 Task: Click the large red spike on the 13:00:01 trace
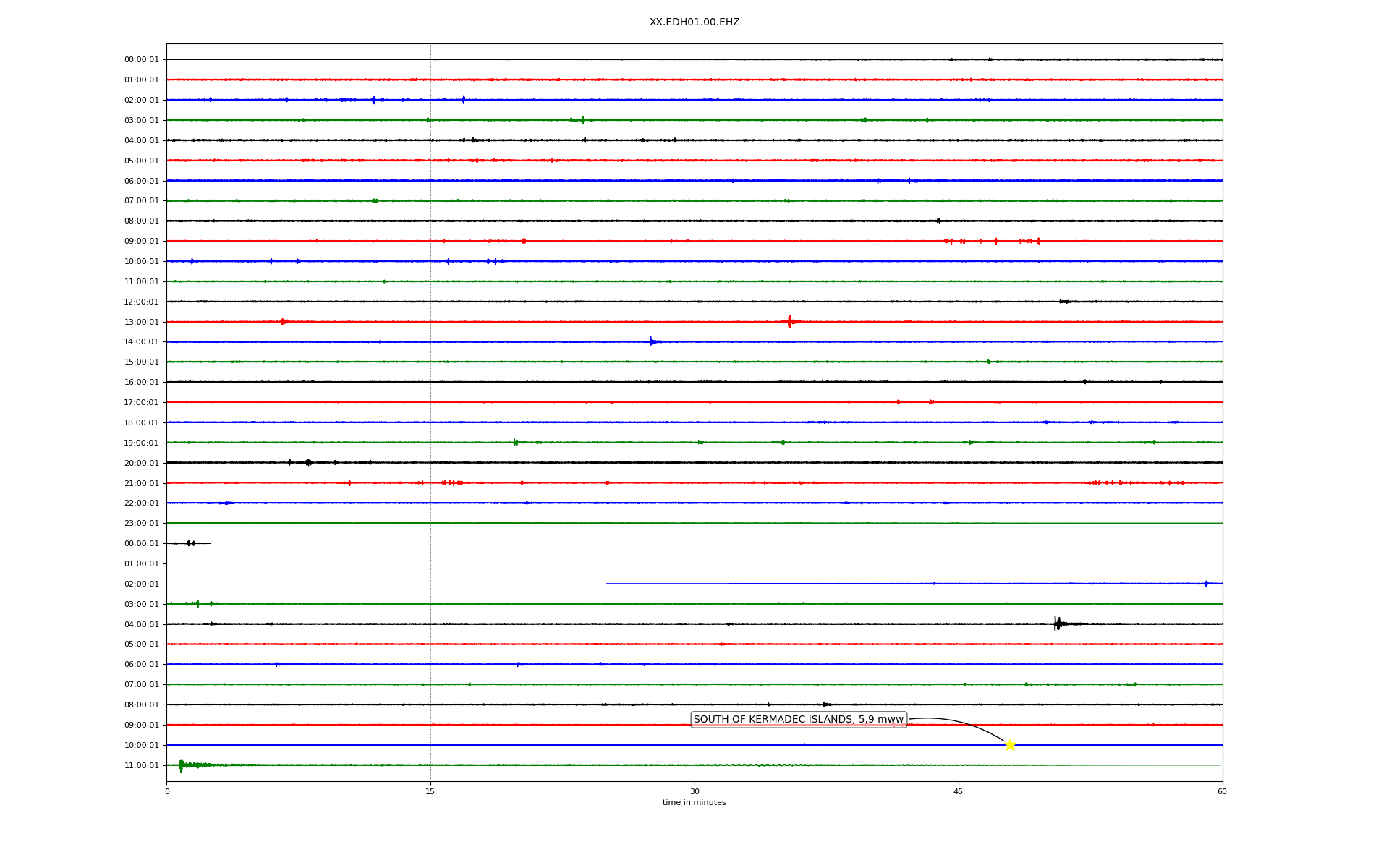click(x=789, y=321)
